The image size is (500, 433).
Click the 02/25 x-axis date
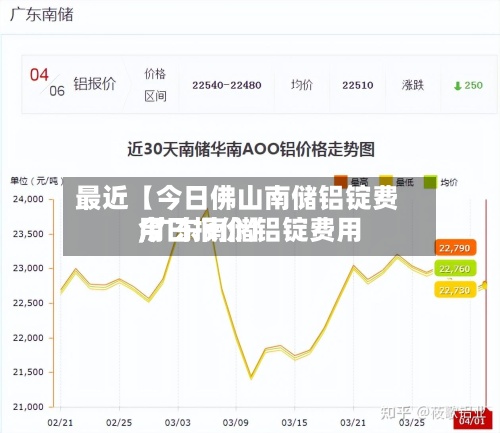click(119, 423)
